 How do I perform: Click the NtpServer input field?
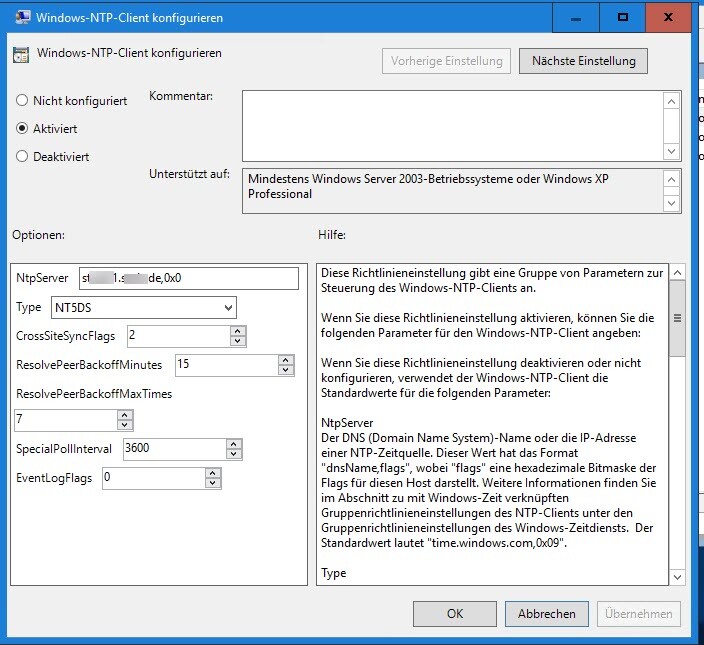coord(189,278)
